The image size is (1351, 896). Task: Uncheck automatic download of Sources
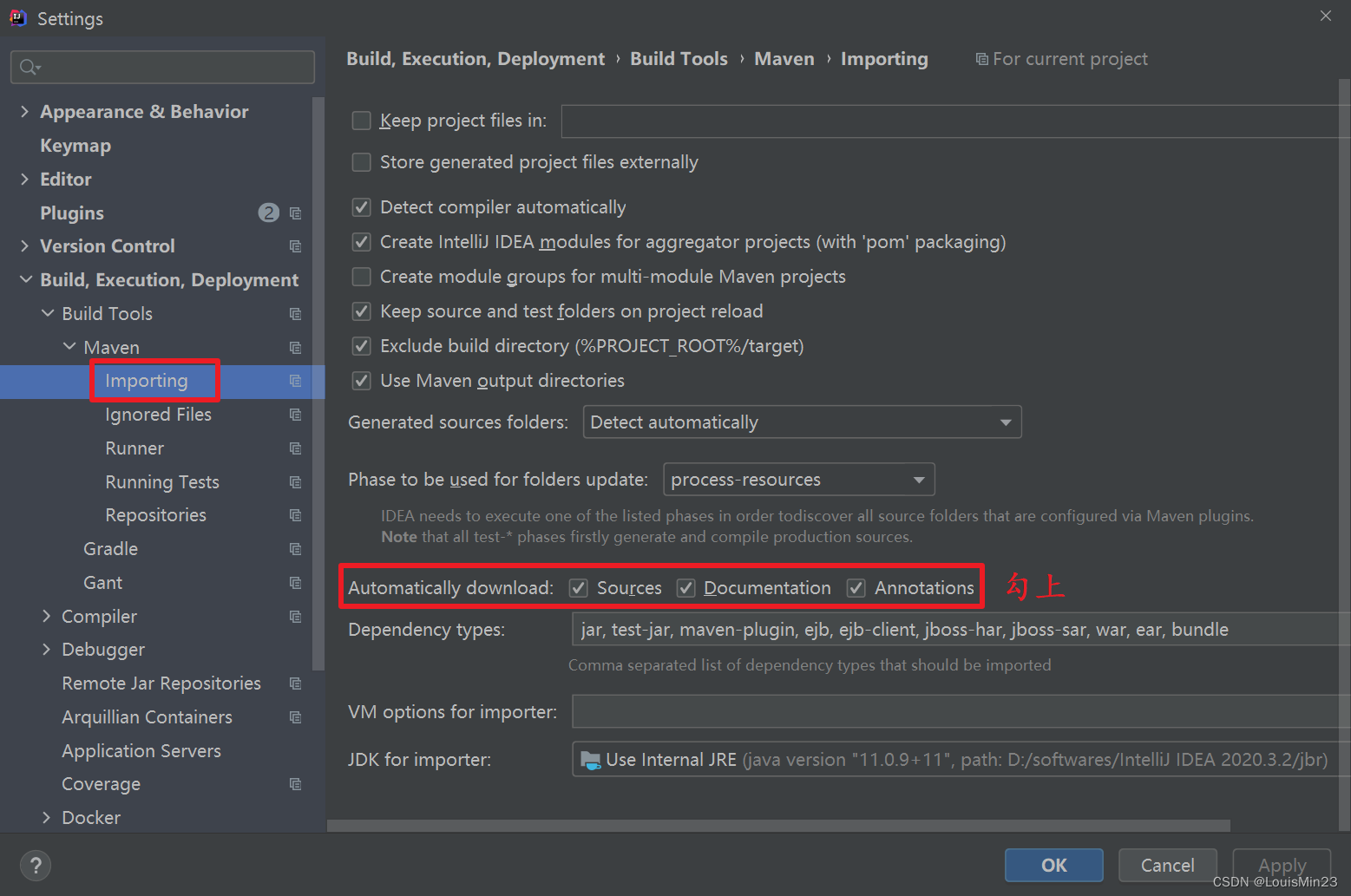coord(579,588)
